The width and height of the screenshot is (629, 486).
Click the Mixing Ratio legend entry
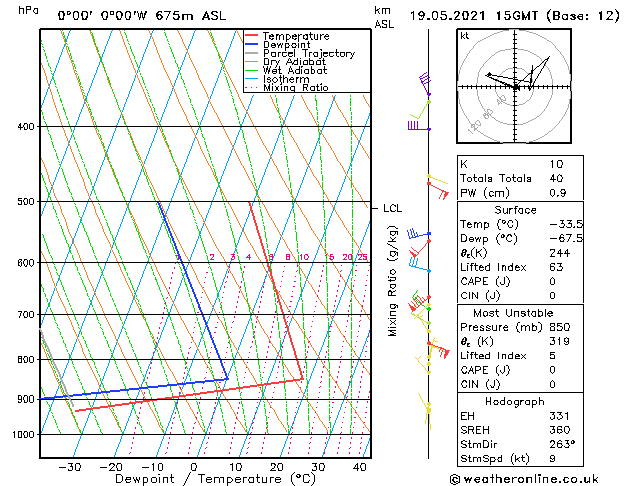[x=295, y=88]
